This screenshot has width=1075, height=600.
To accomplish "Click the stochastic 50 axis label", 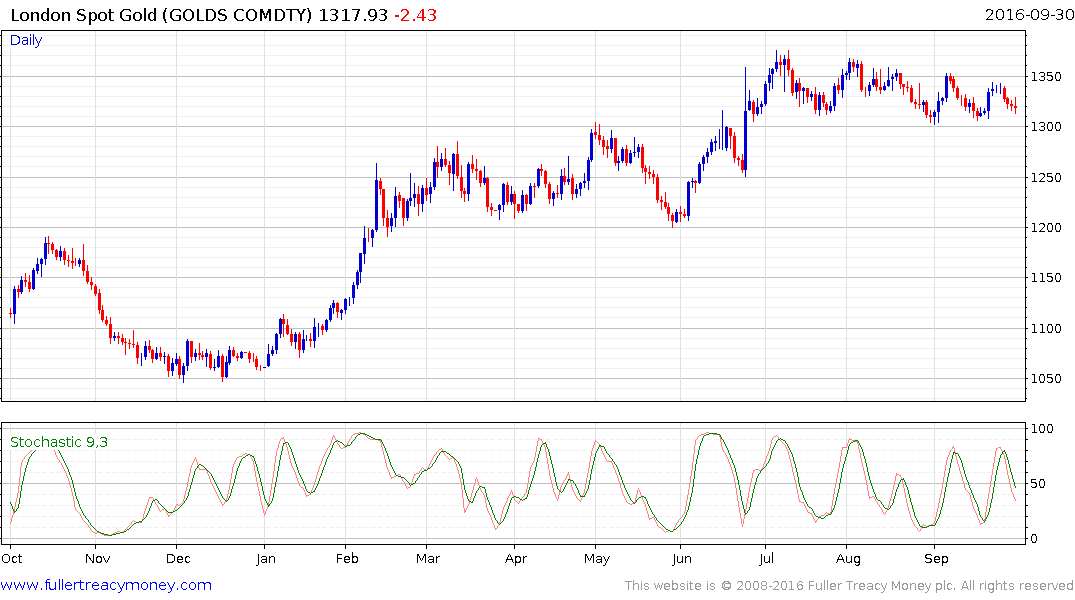I will (x=1038, y=483).
